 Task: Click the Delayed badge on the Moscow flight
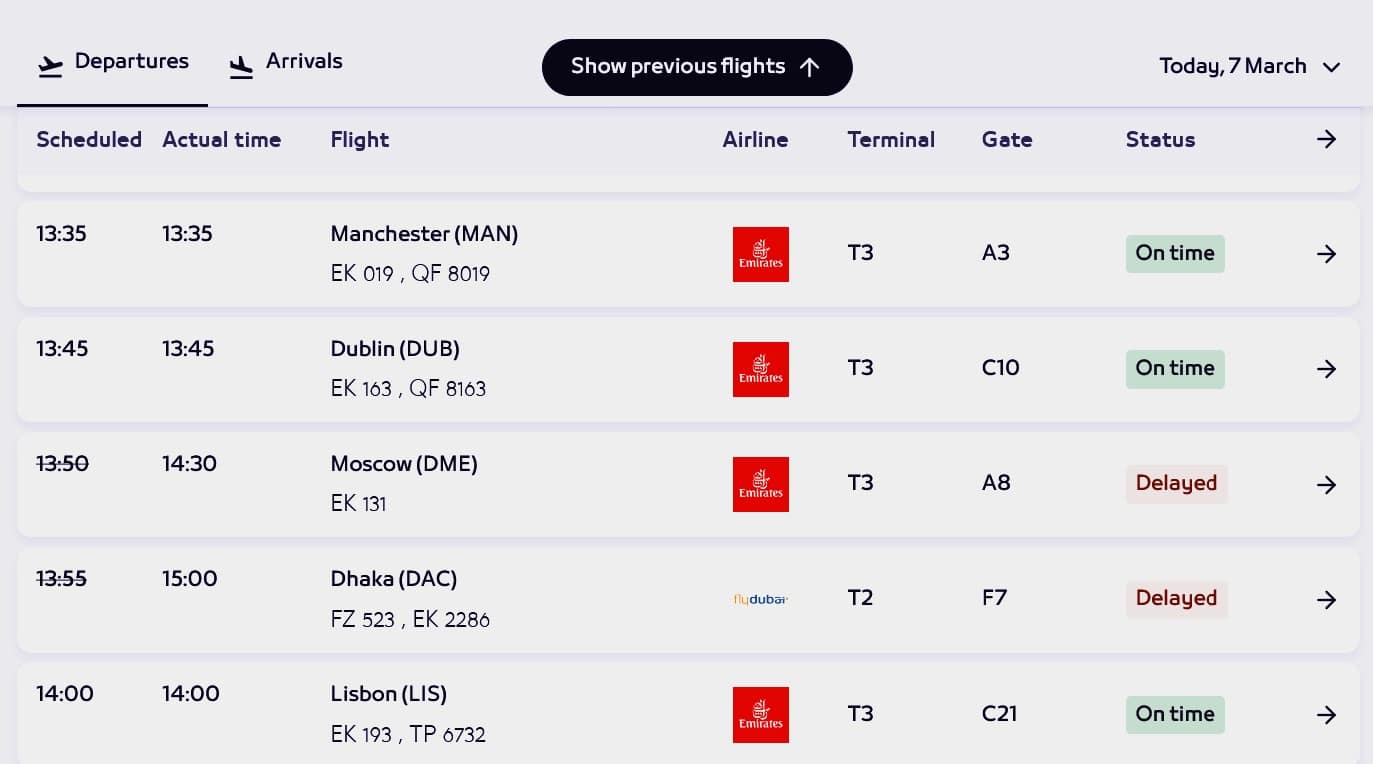click(x=1177, y=484)
